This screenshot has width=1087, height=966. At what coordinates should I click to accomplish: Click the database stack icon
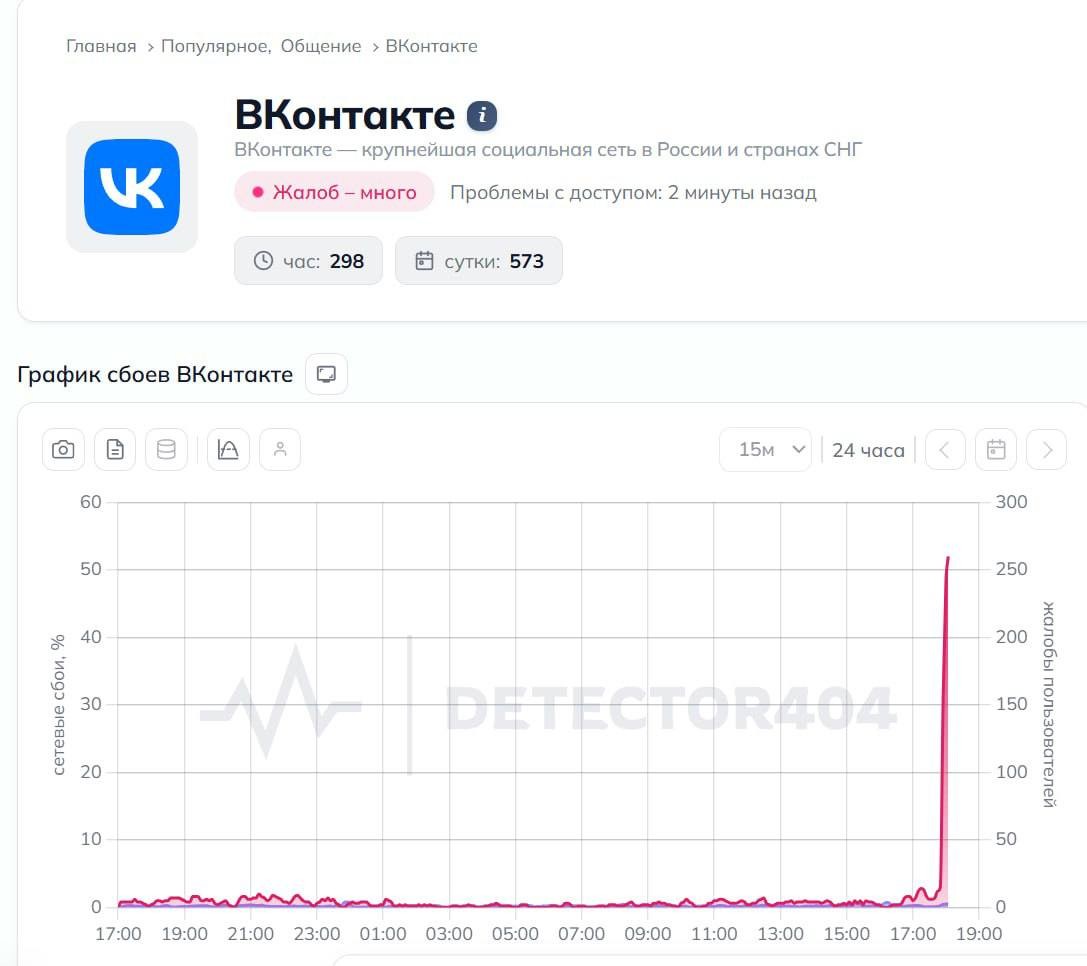[x=166, y=449]
